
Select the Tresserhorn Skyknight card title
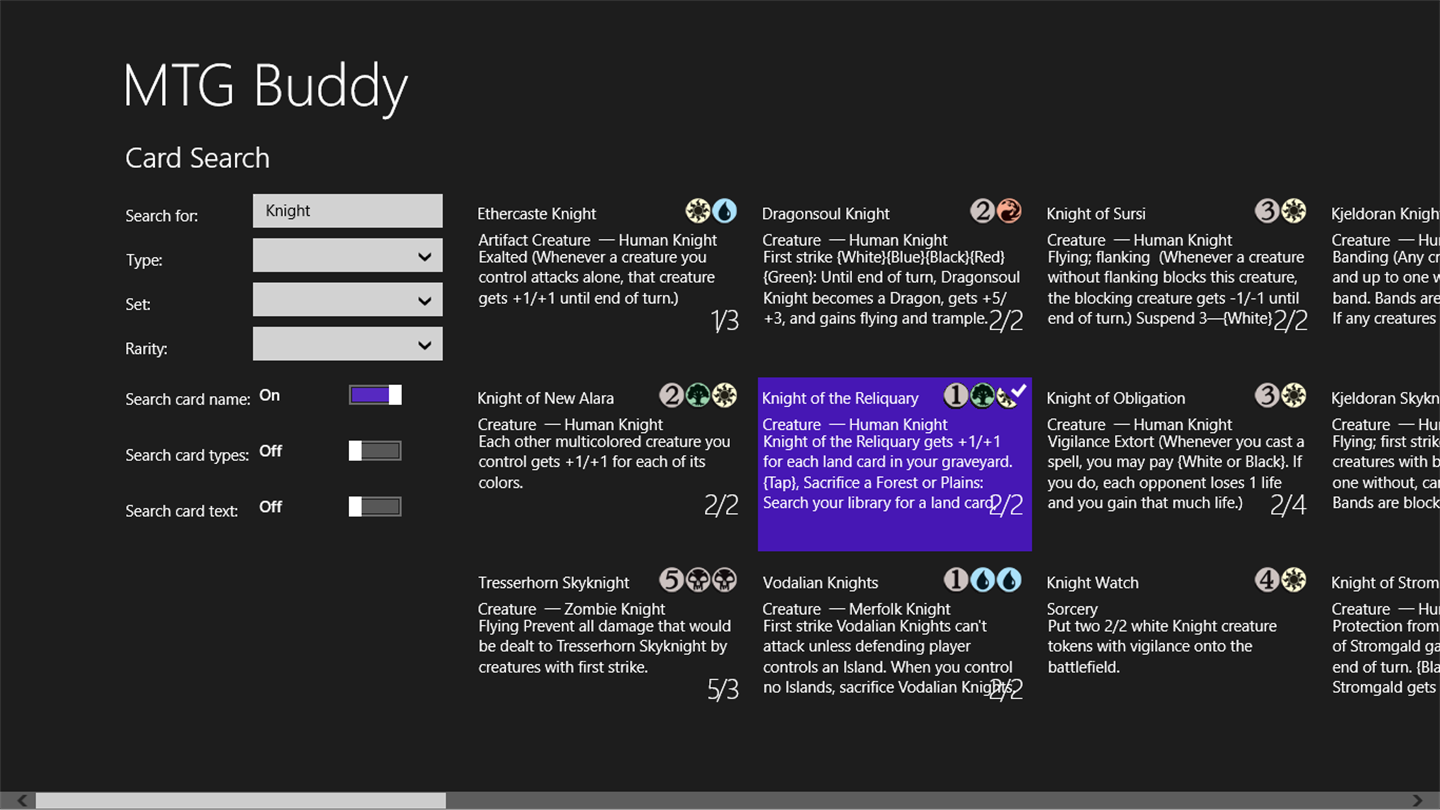pos(554,582)
